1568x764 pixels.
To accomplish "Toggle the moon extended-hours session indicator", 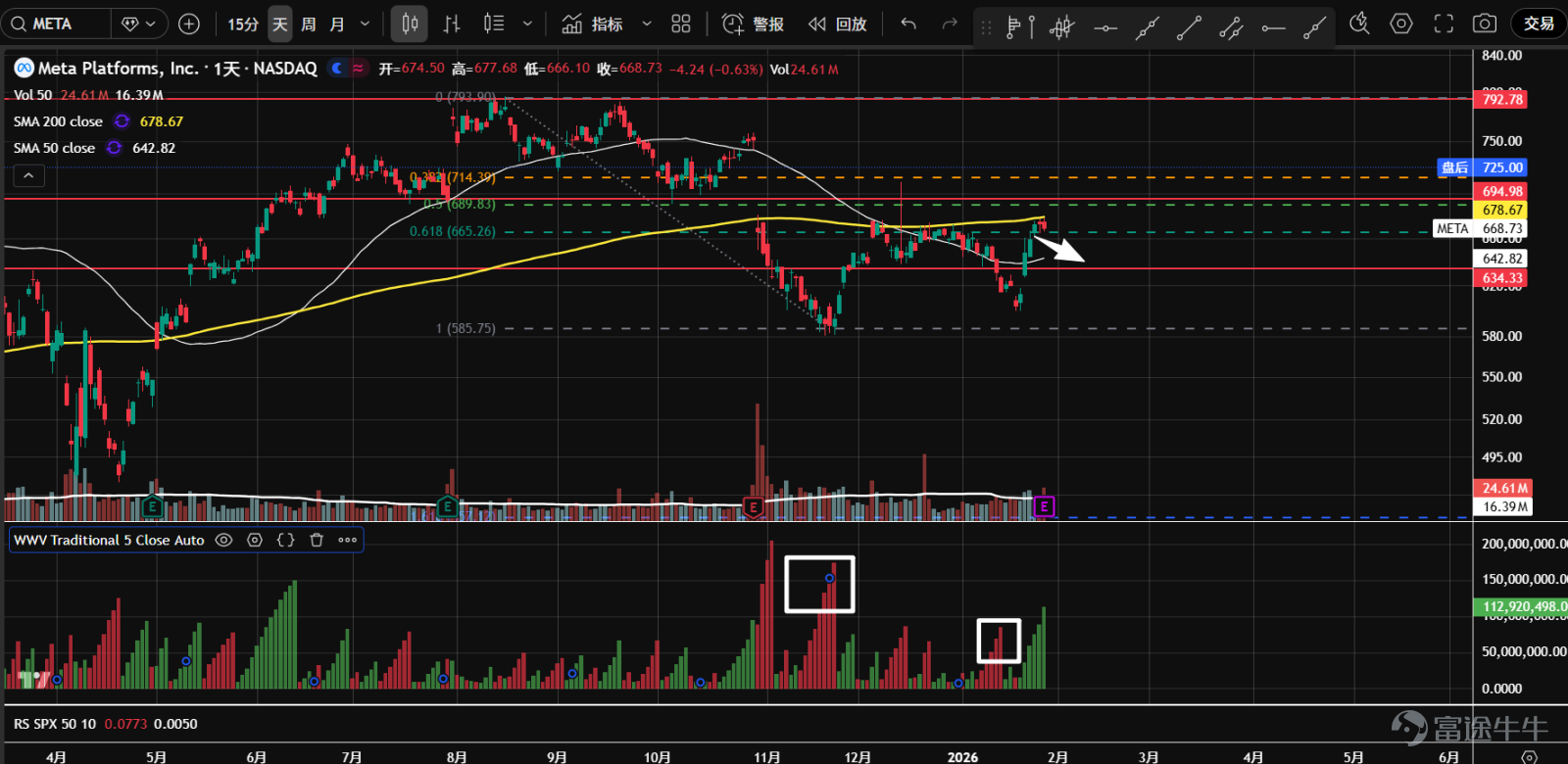I will [337, 68].
